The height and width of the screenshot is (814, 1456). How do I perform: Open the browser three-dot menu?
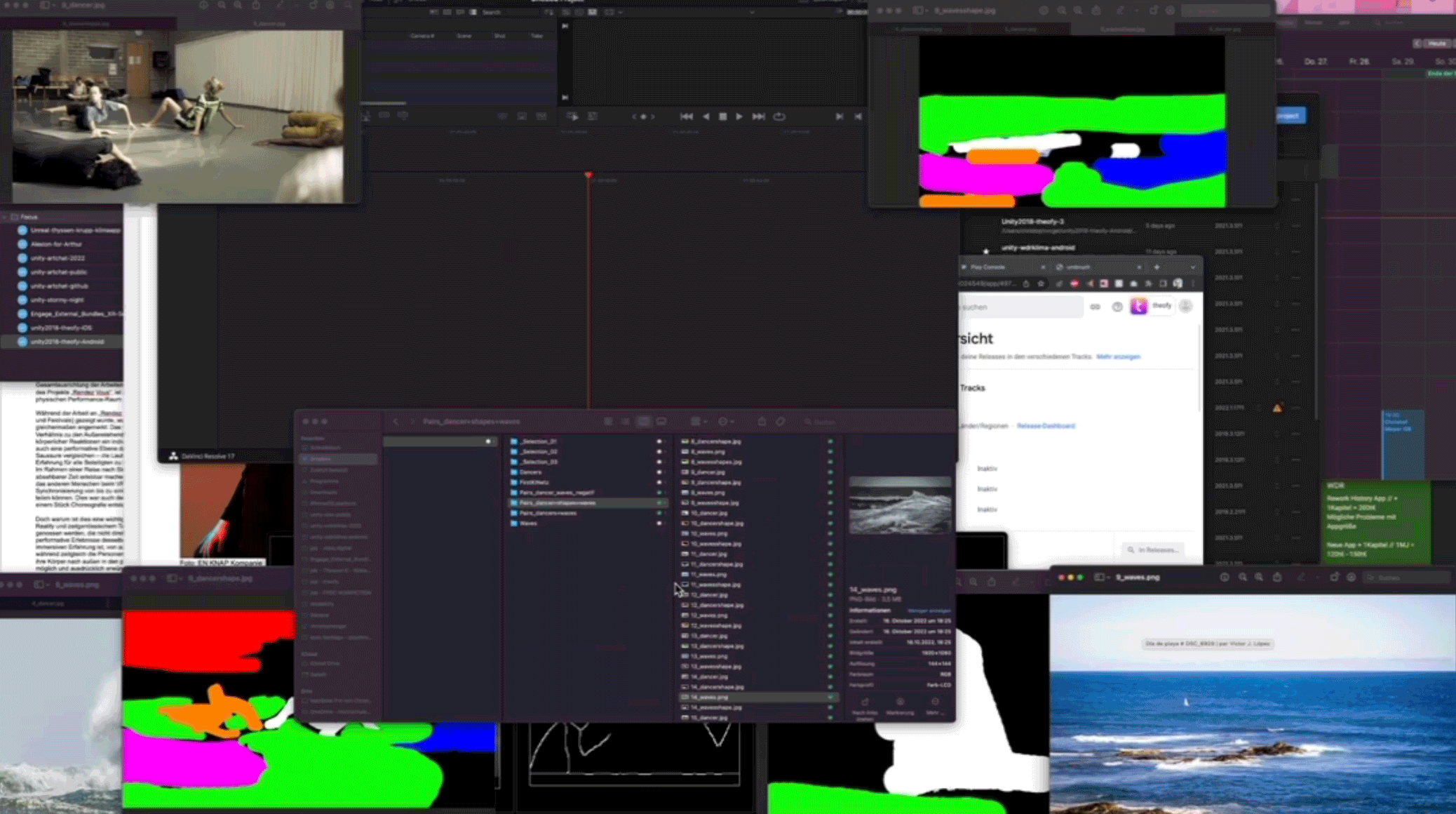[x=1193, y=283]
